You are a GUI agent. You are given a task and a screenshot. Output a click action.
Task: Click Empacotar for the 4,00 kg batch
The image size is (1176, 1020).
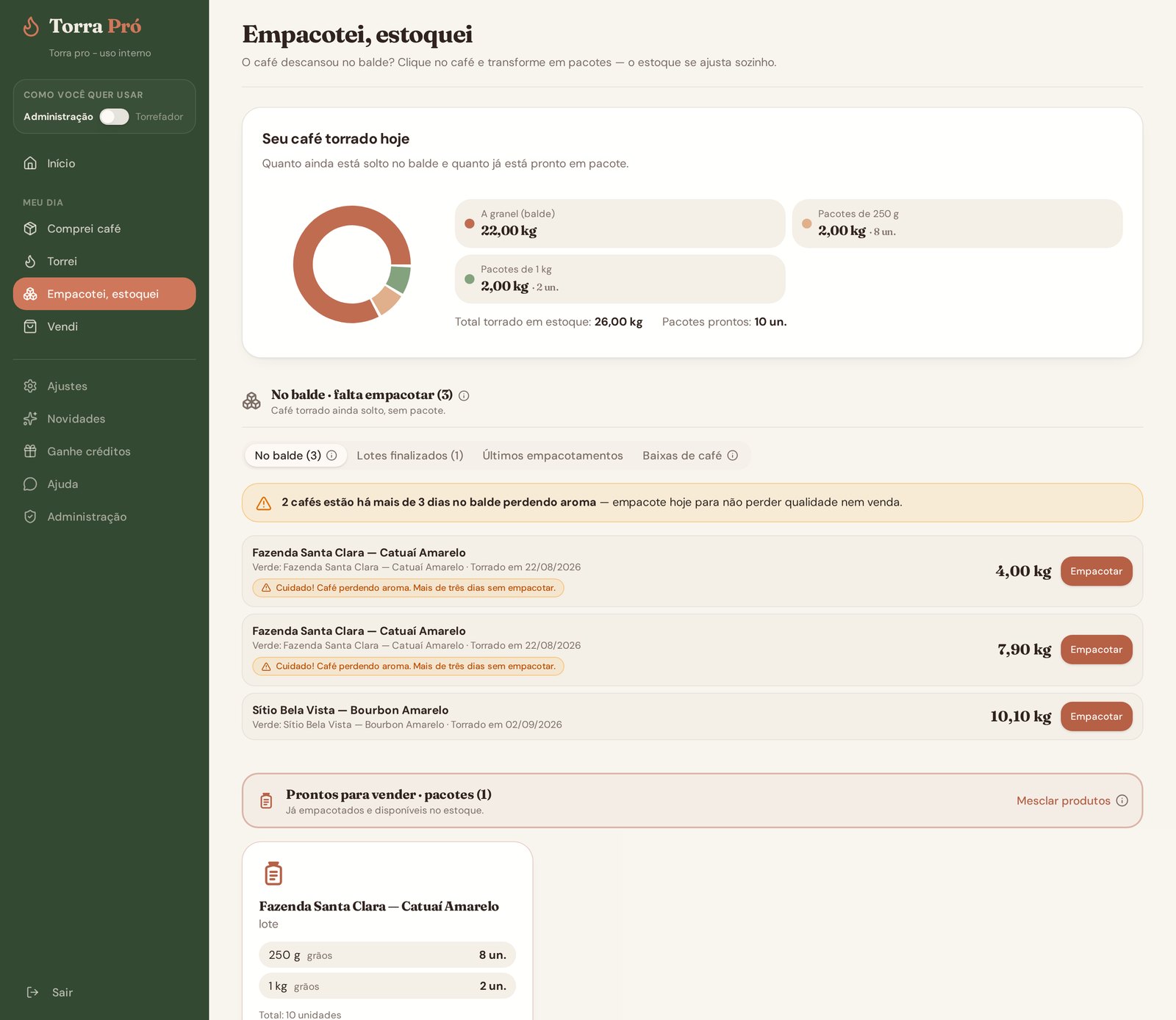pos(1096,571)
